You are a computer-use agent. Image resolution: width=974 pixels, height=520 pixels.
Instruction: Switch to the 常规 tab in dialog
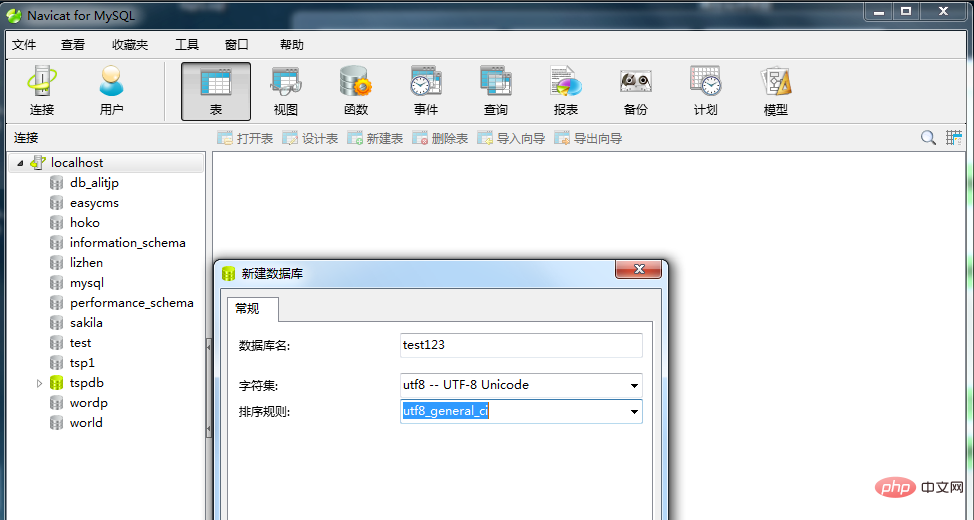[x=252, y=309]
